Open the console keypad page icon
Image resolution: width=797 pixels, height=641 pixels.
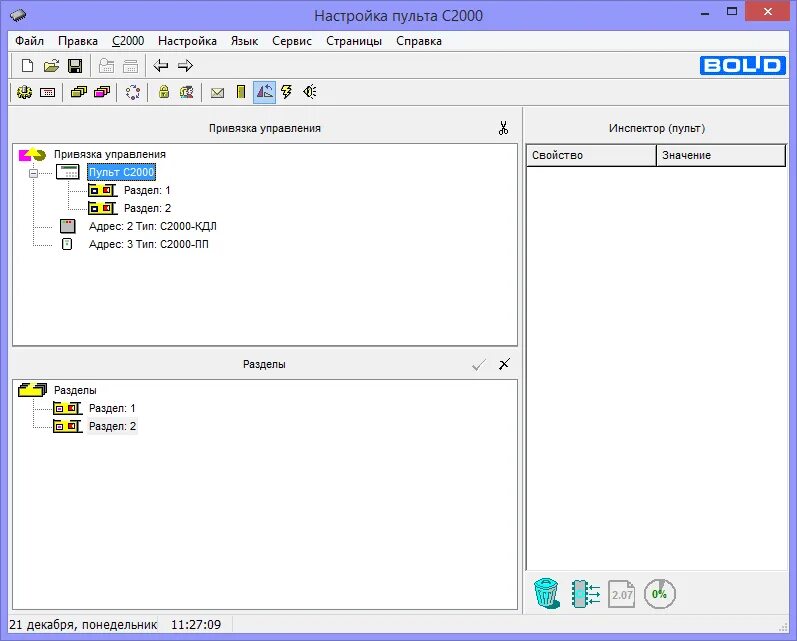point(47,92)
